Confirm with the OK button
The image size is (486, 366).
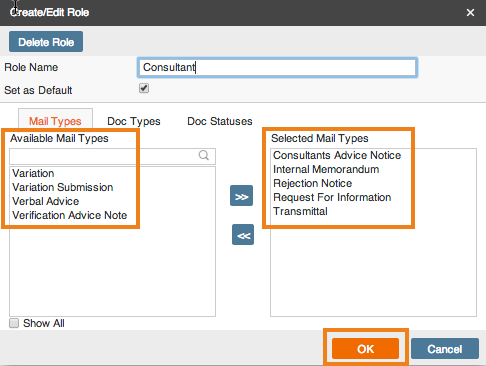click(x=365, y=349)
